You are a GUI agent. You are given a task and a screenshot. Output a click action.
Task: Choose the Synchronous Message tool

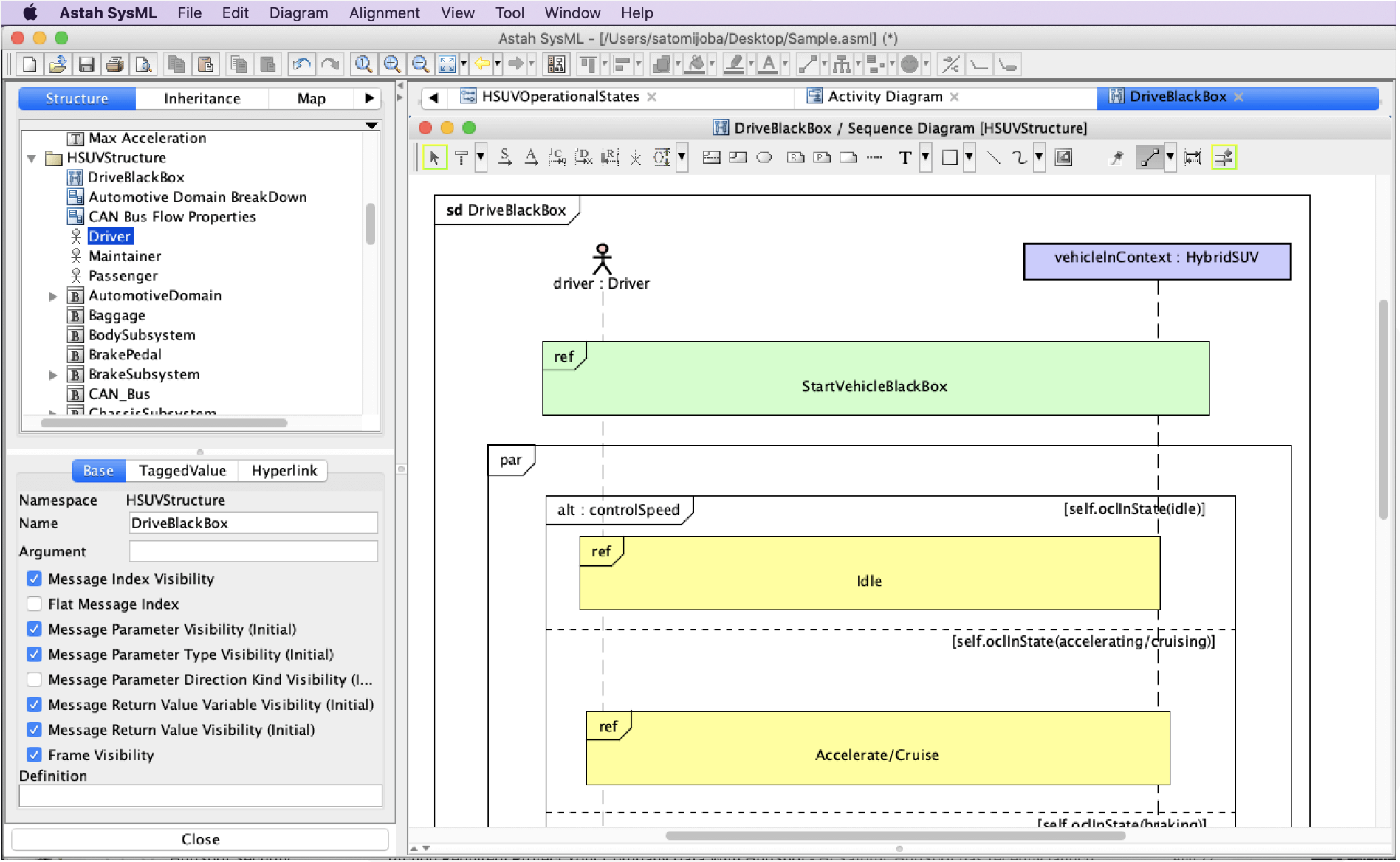point(505,157)
